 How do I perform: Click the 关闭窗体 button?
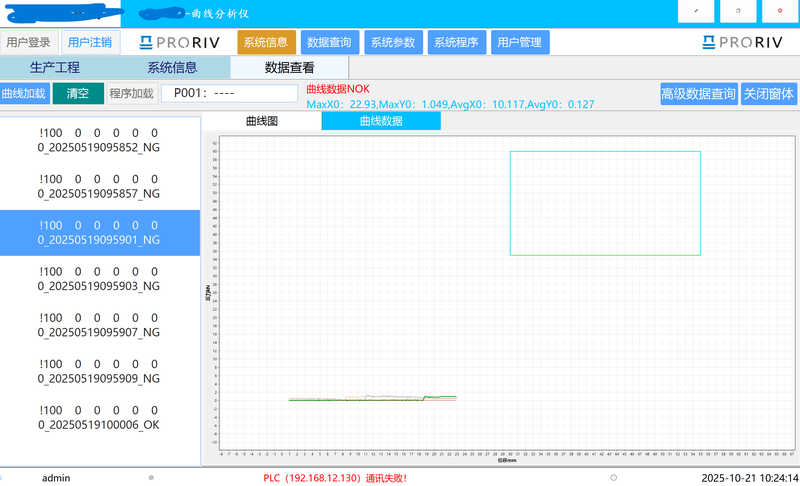pyautogui.click(x=769, y=94)
